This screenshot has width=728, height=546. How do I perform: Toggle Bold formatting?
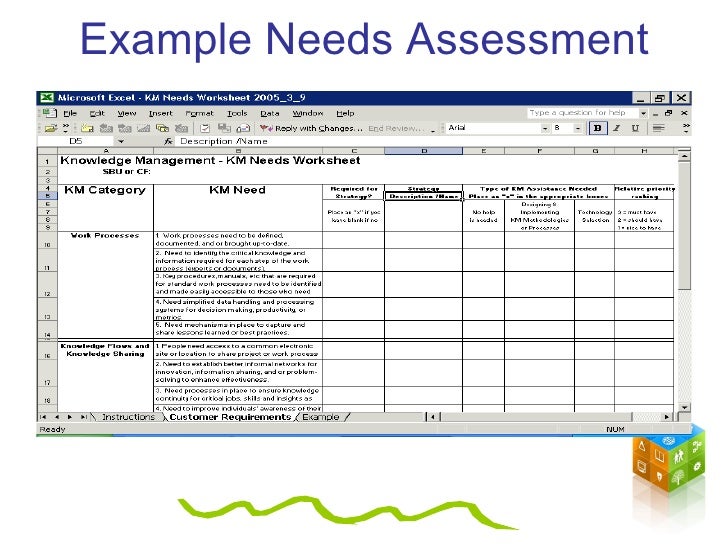(598, 128)
